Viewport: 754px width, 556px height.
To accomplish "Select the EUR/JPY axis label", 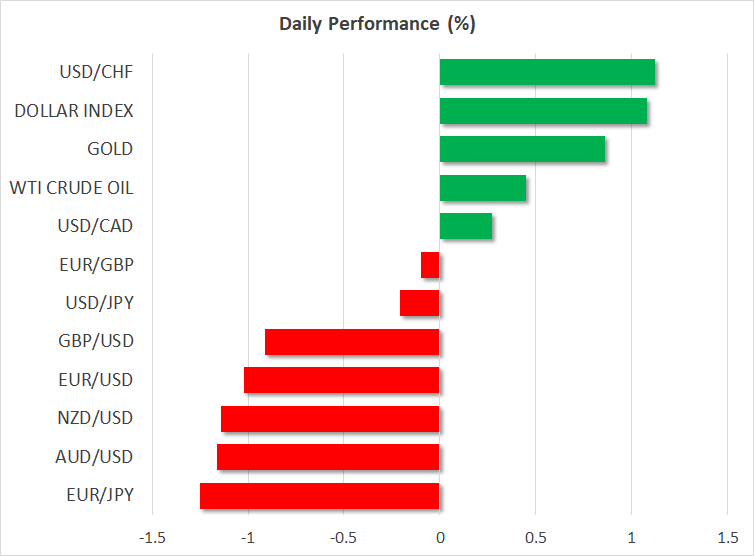I will [x=102, y=495].
